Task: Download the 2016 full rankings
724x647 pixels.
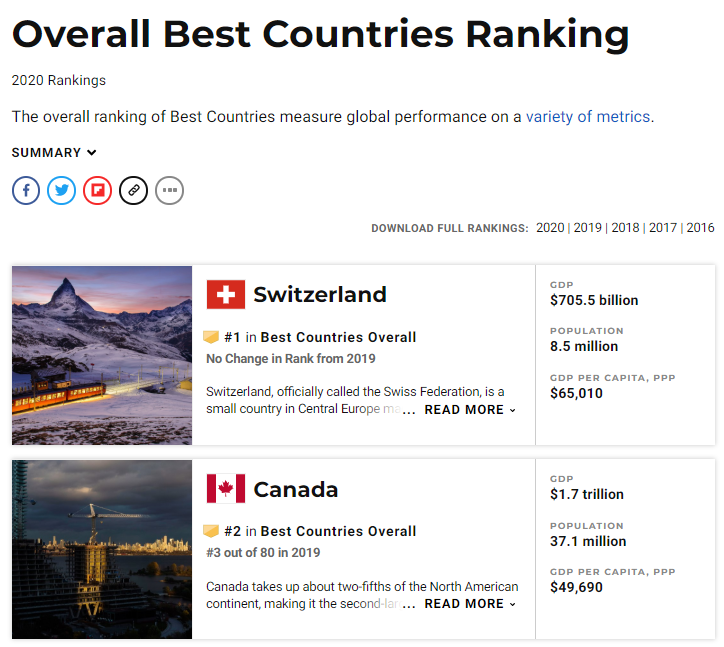Action: point(700,228)
